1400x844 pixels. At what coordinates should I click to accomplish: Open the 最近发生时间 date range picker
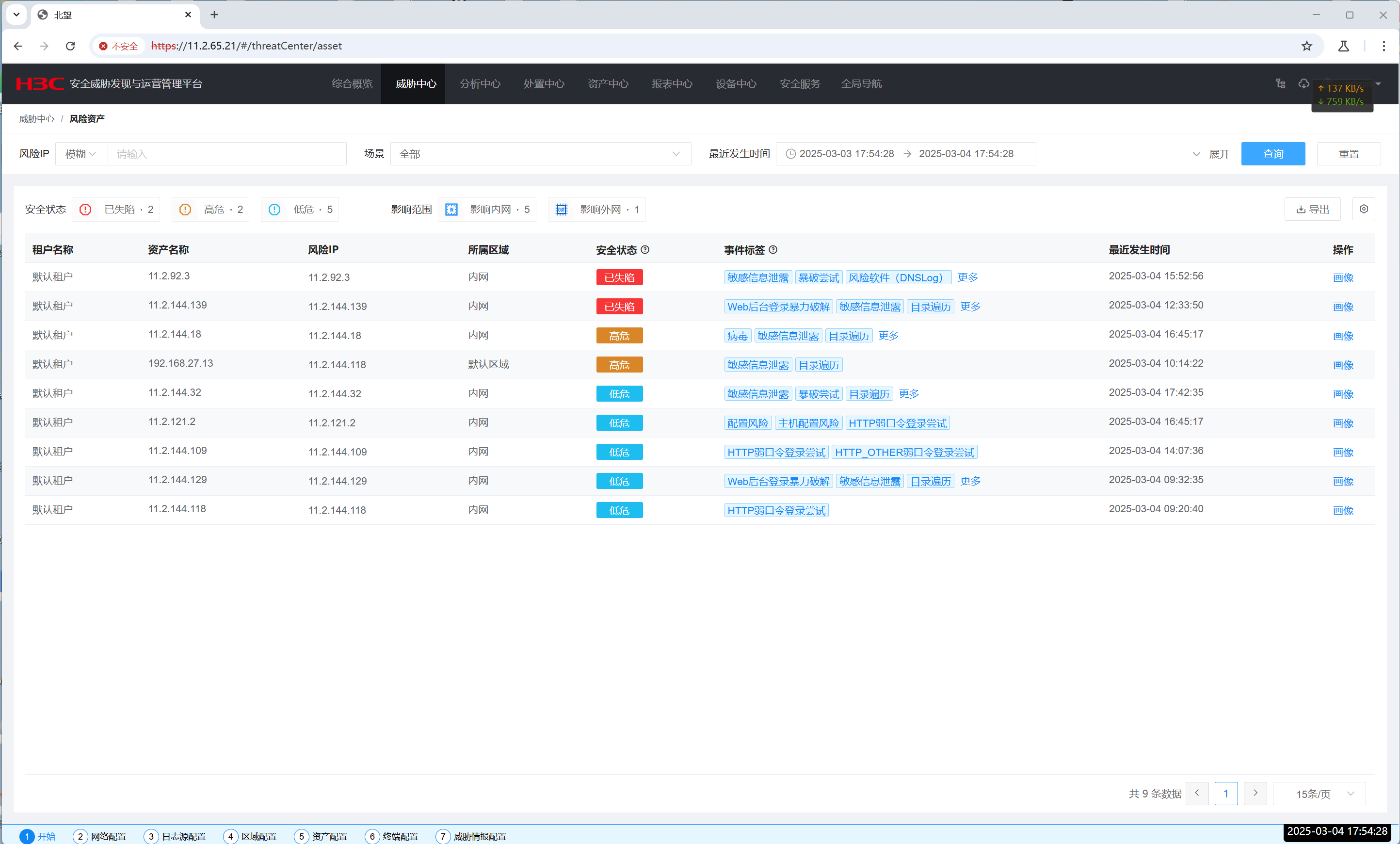pyautogui.click(x=906, y=153)
